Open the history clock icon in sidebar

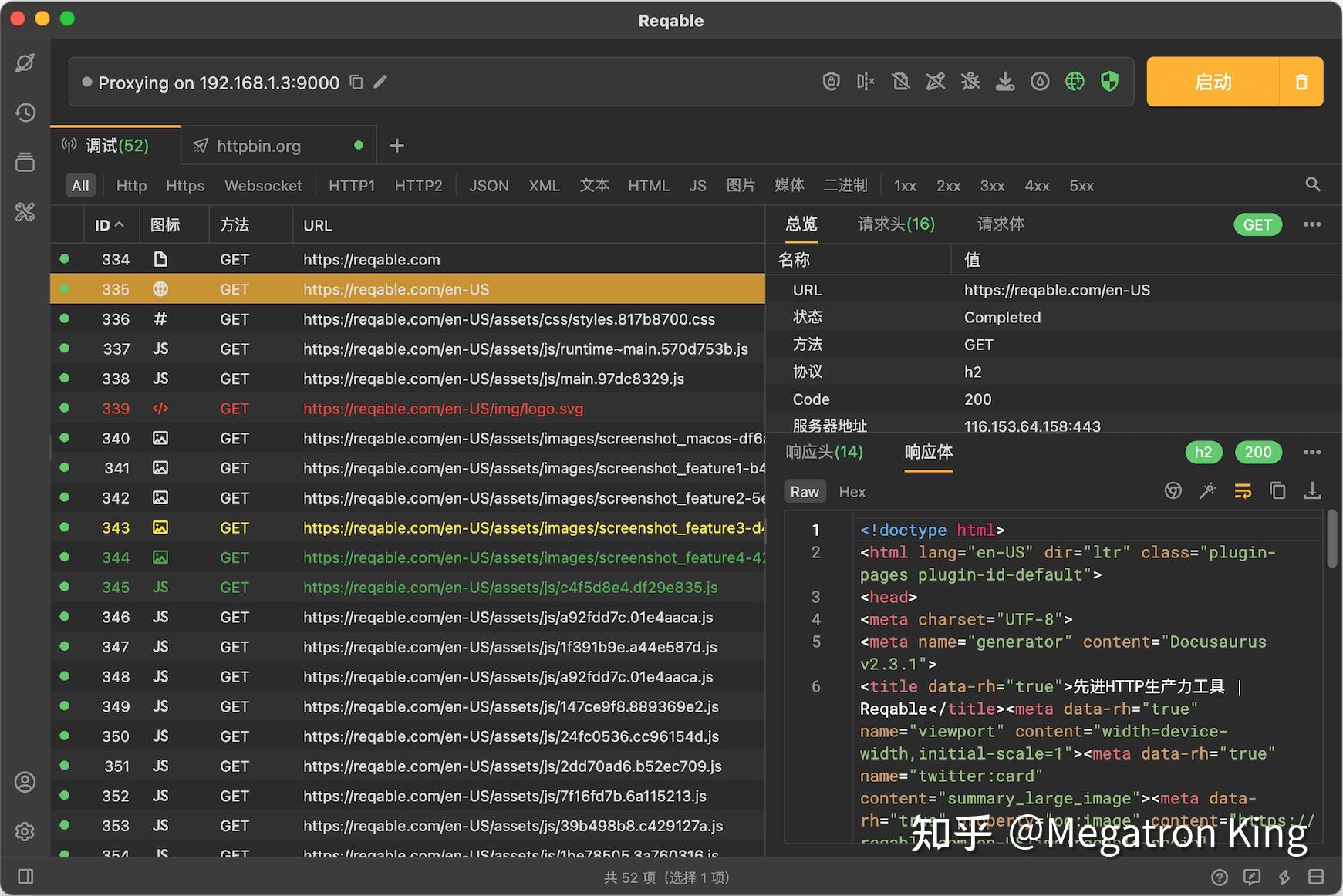pyautogui.click(x=25, y=113)
